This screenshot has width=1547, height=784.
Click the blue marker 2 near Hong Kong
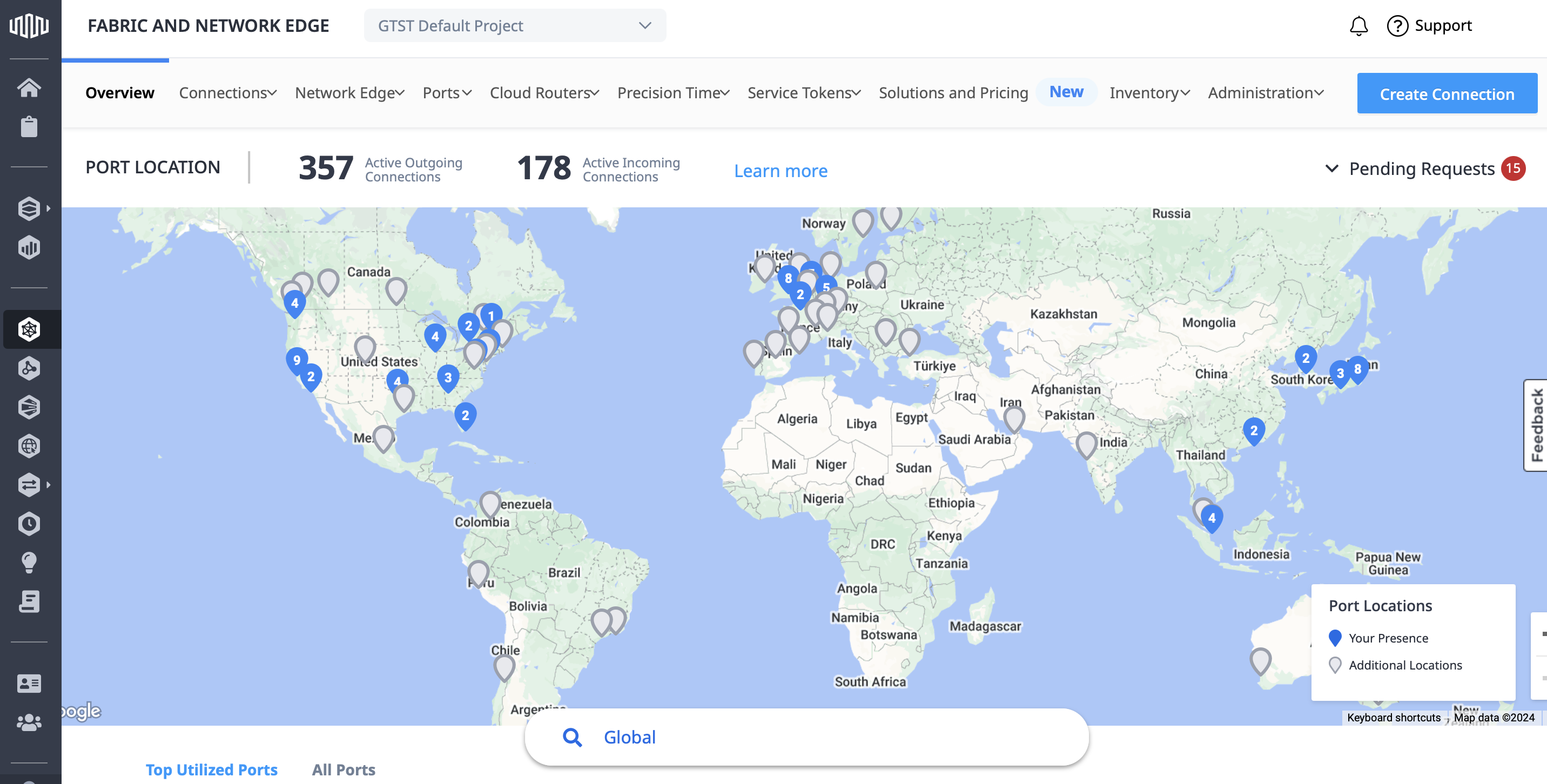pos(1254,430)
